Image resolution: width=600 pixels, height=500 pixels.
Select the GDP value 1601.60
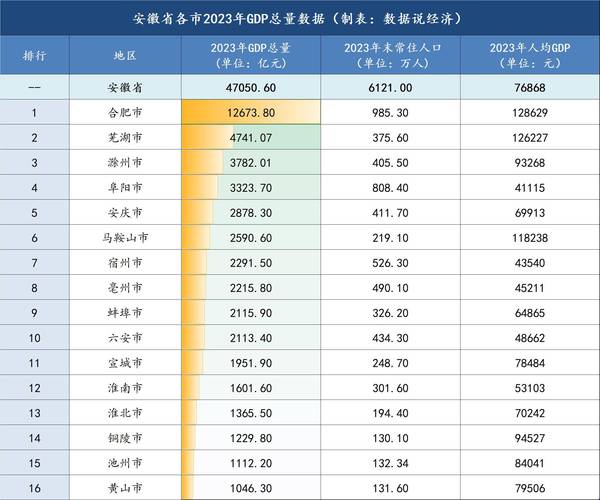click(x=251, y=388)
